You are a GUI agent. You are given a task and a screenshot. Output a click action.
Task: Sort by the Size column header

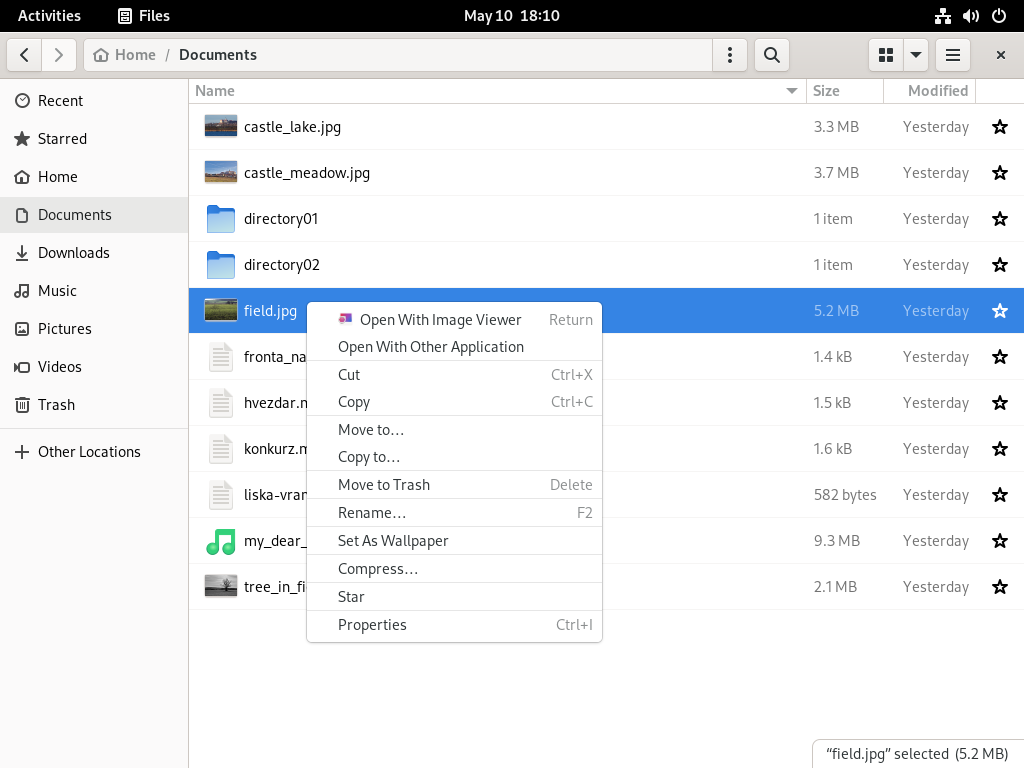tap(845, 91)
